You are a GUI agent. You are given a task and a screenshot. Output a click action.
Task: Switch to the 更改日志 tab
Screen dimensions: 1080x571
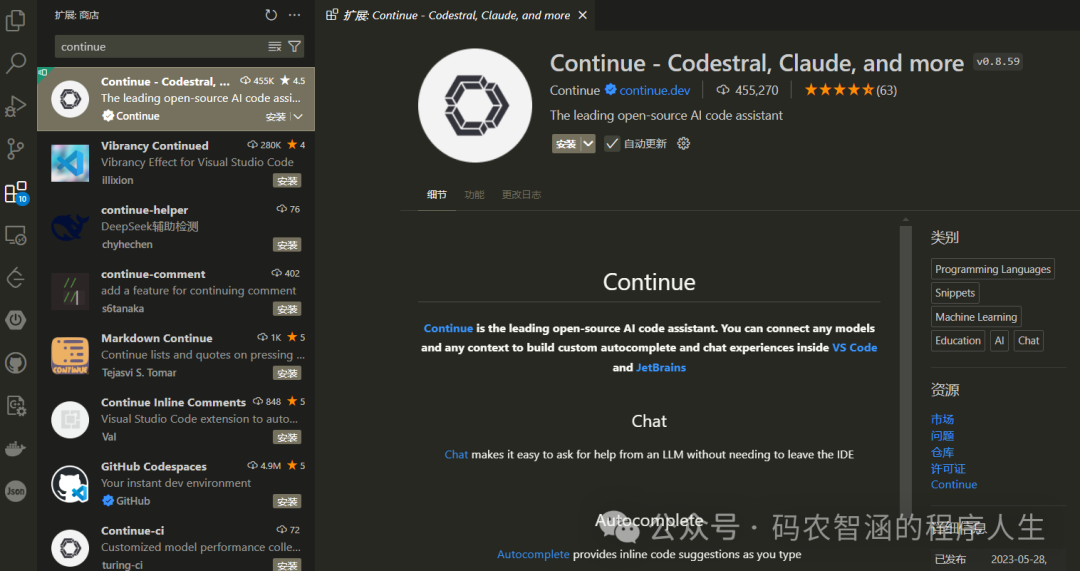coord(521,195)
